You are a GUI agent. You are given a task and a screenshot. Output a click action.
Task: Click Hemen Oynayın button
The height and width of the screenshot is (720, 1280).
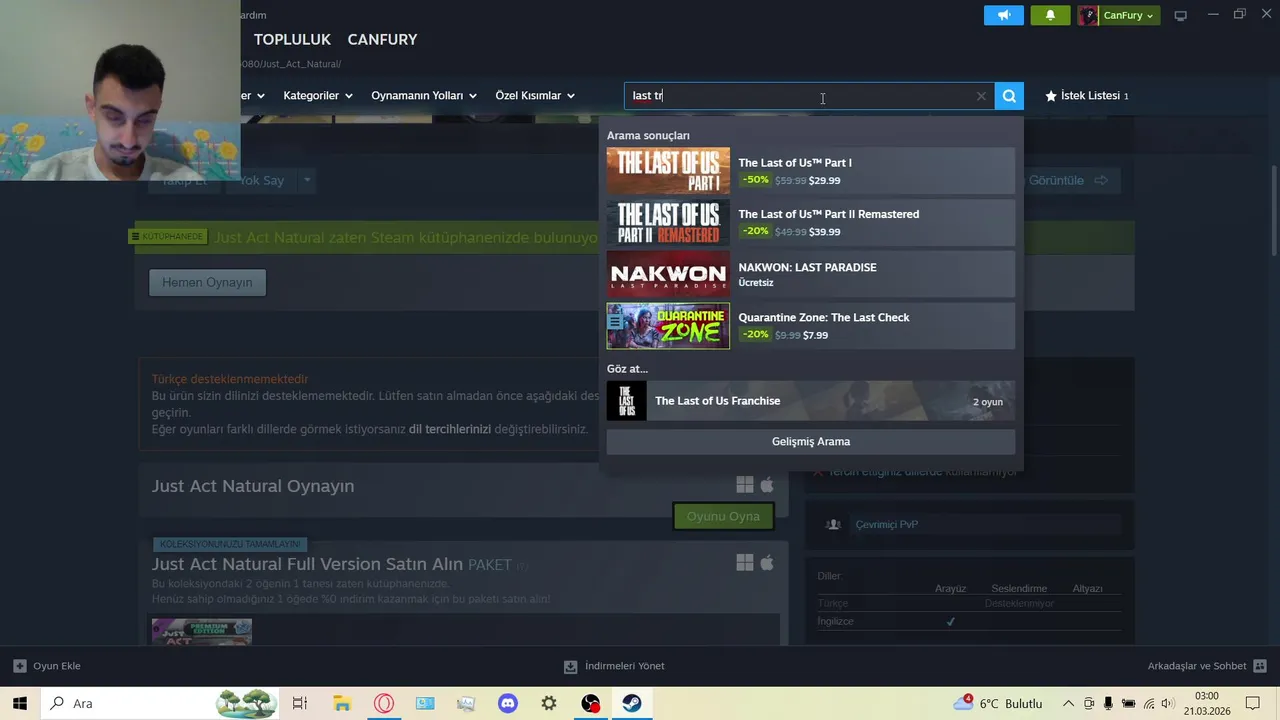[207, 282]
